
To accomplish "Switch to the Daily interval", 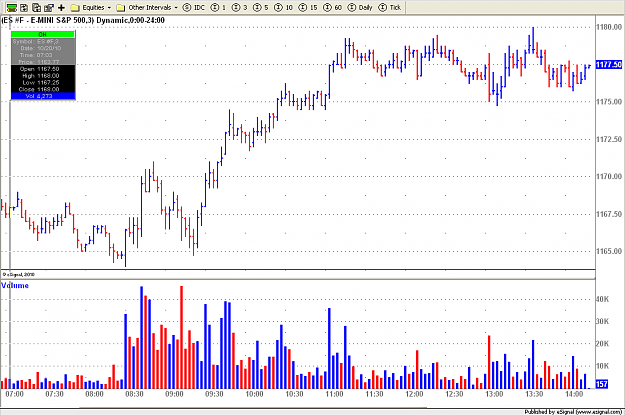I will click(x=360, y=7).
